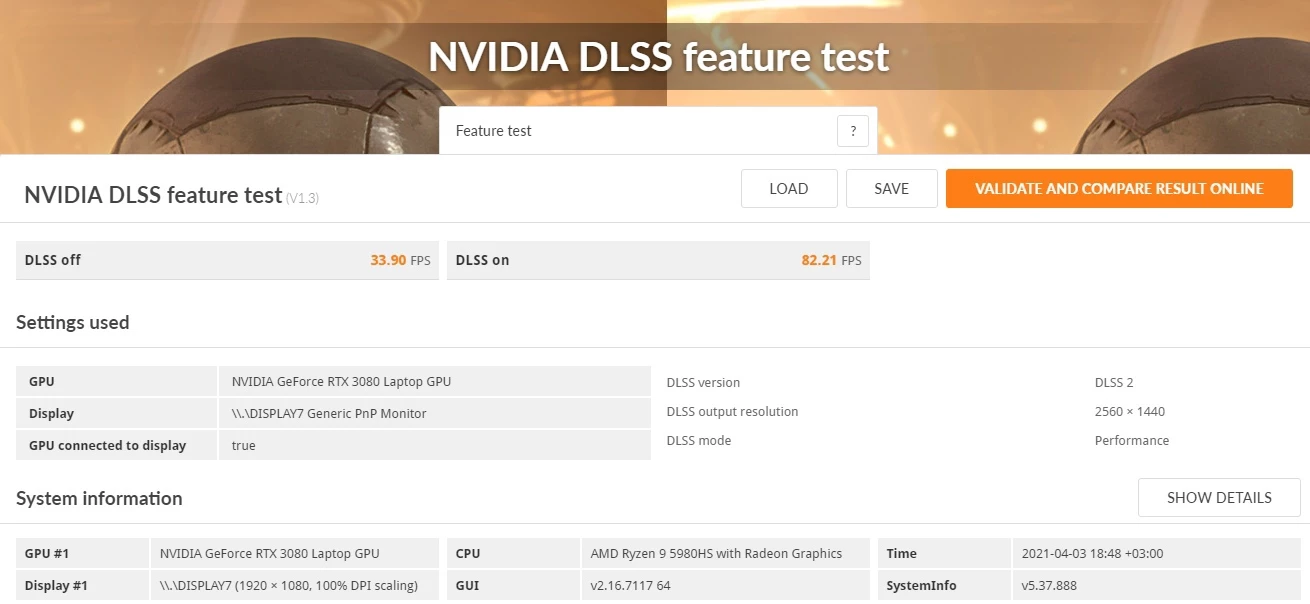Select the Feature test label
This screenshot has width=1310, height=604.
tap(493, 131)
